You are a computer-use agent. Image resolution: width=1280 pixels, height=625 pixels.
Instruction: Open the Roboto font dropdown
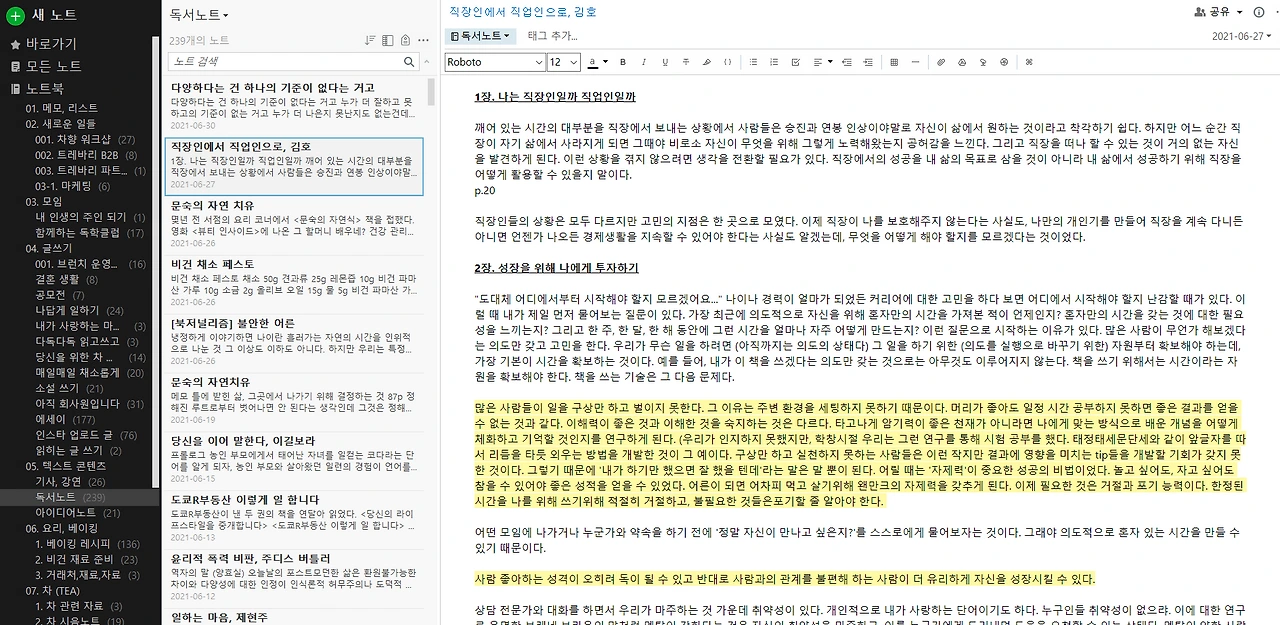494,62
